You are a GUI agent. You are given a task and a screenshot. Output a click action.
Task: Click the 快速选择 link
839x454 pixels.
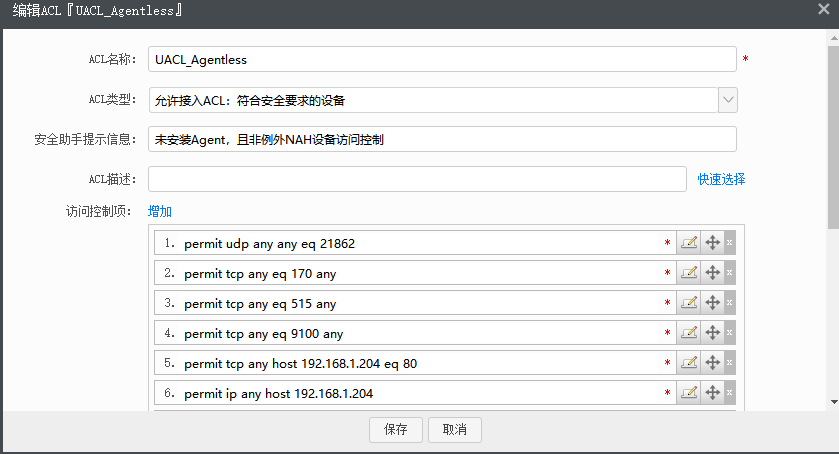[721, 179]
